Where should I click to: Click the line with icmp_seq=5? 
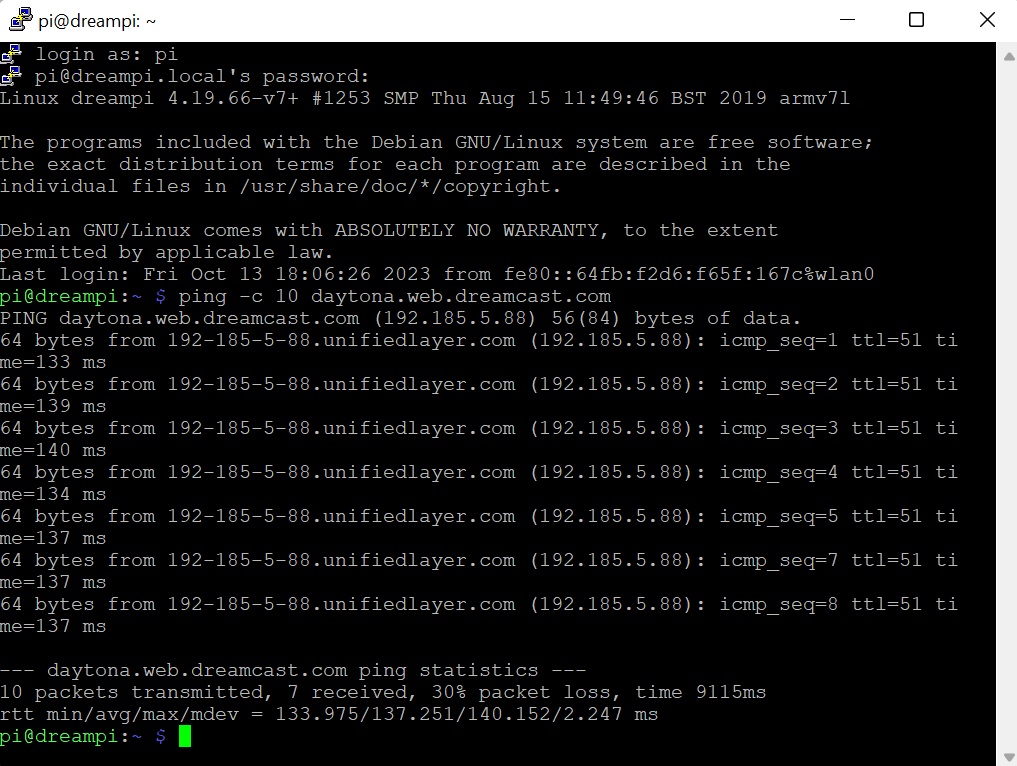(479, 517)
